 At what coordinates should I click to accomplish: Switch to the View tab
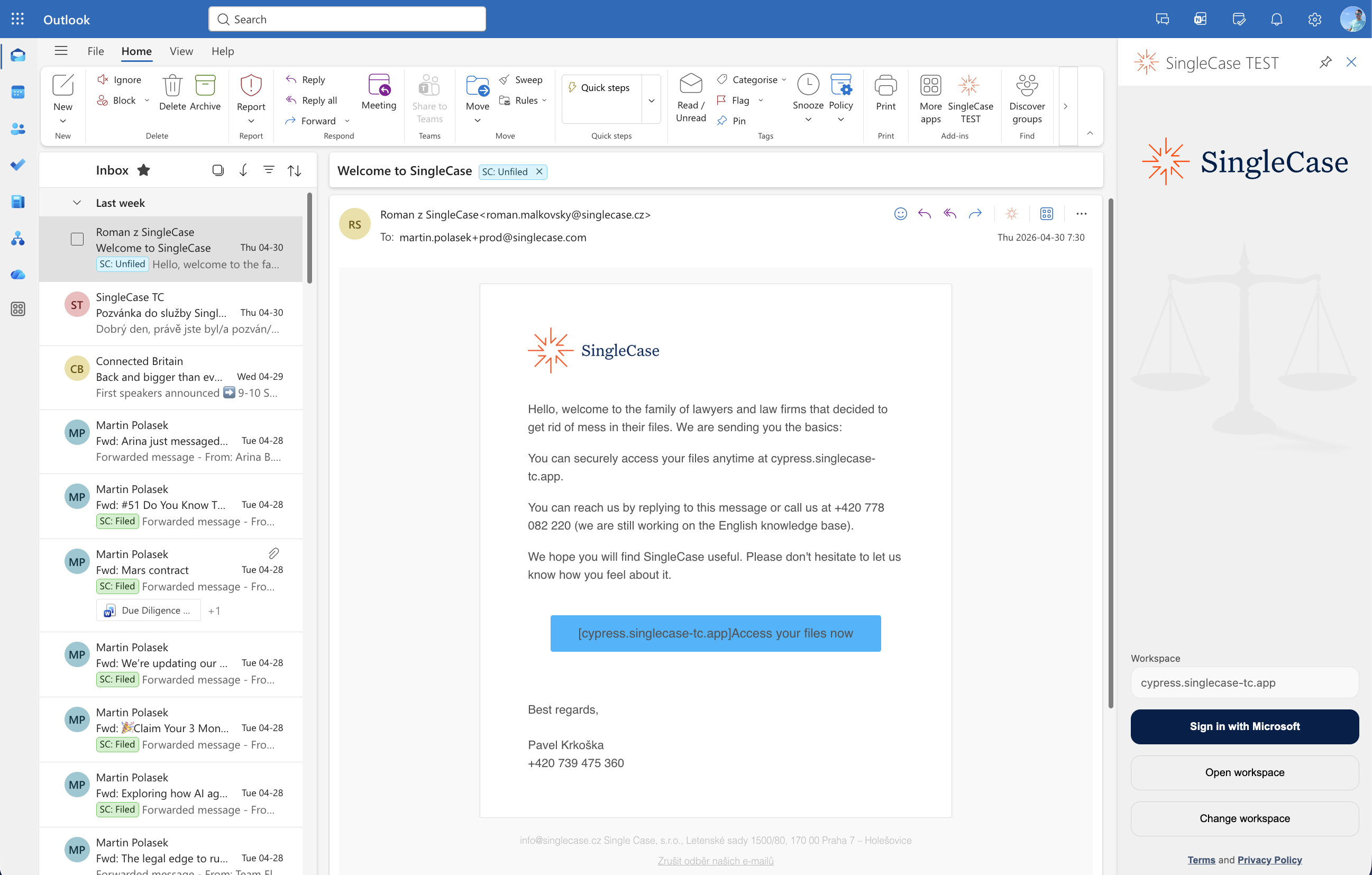pyautogui.click(x=181, y=51)
